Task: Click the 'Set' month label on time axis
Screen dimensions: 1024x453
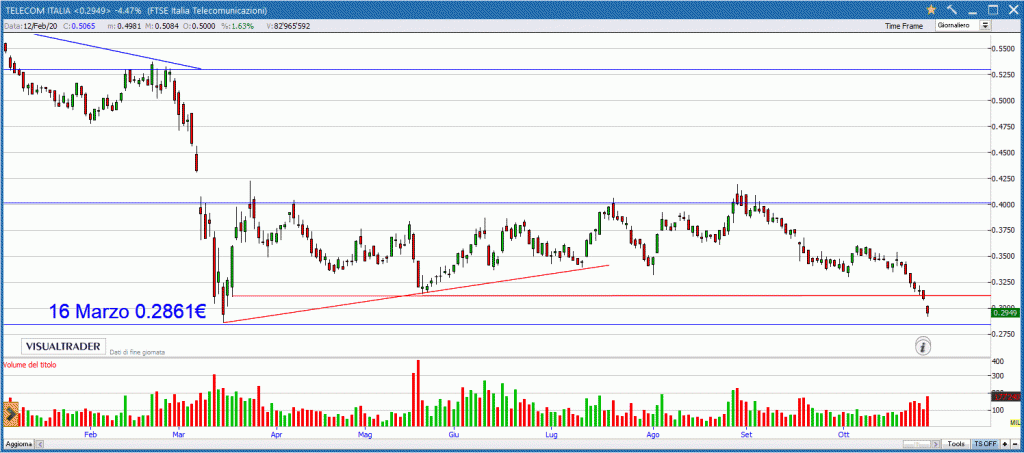Action: pyautogui.click(x=746, y=434)
